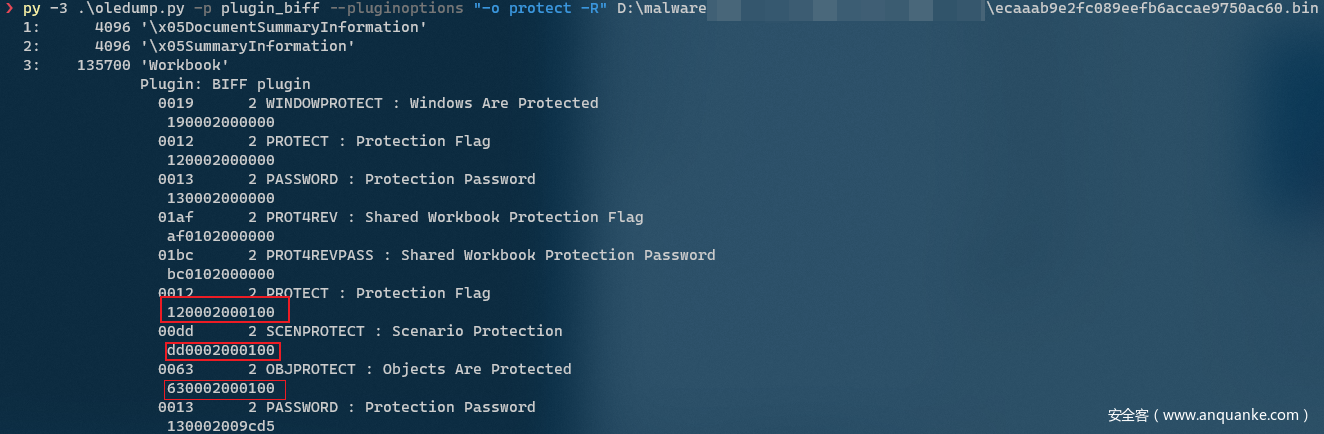Select the hex data af0102000000
This screenshot has width=1324, height=434.
coord(221,236)
